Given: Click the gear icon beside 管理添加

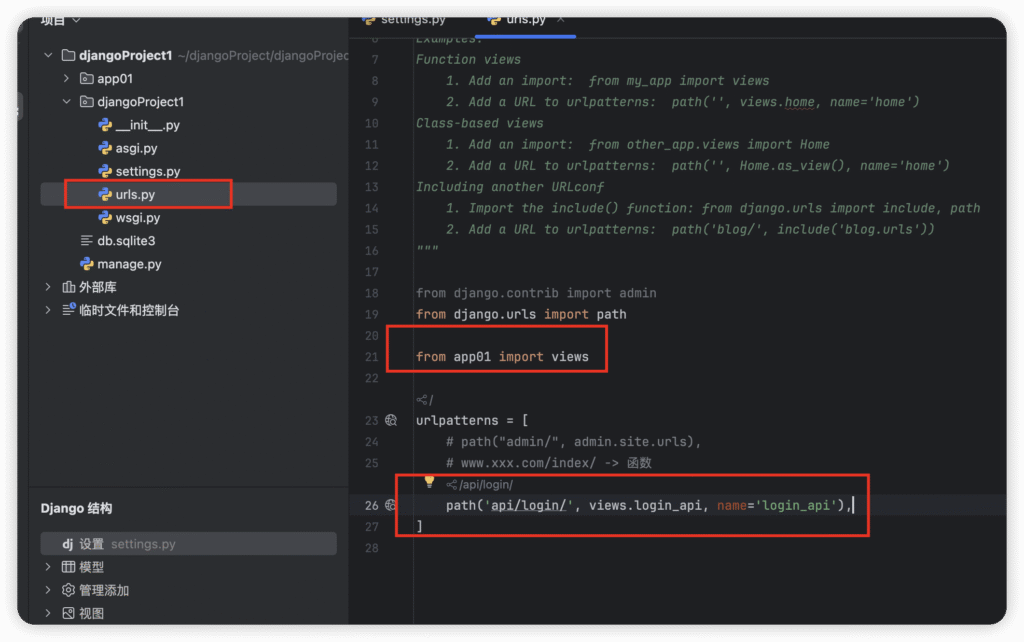Looking at the screenshot, I should 68,590.
